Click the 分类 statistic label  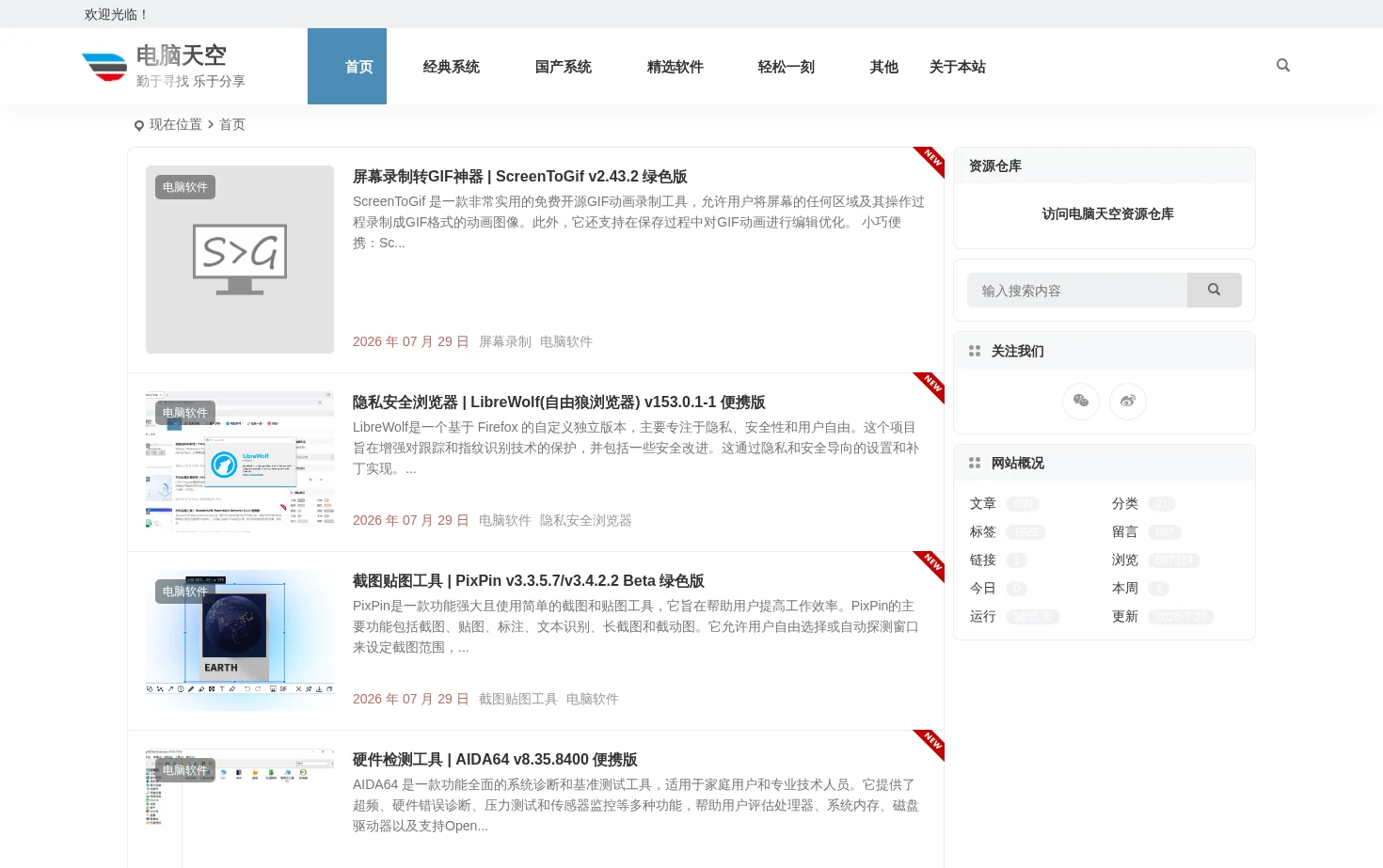[1125, 504]
